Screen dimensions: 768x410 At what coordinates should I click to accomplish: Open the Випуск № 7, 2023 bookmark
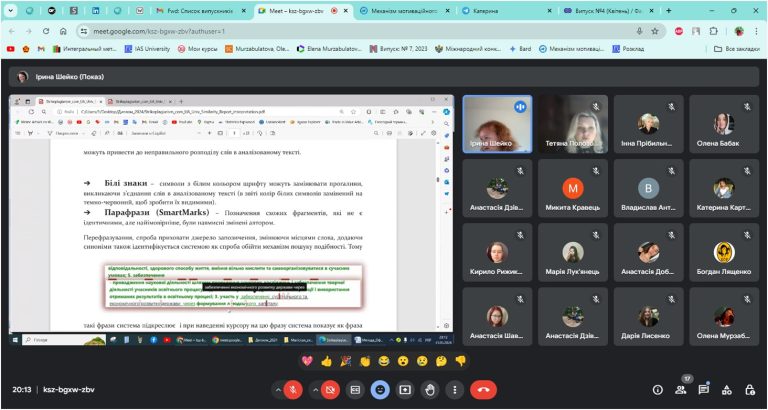tap(399, 49)
